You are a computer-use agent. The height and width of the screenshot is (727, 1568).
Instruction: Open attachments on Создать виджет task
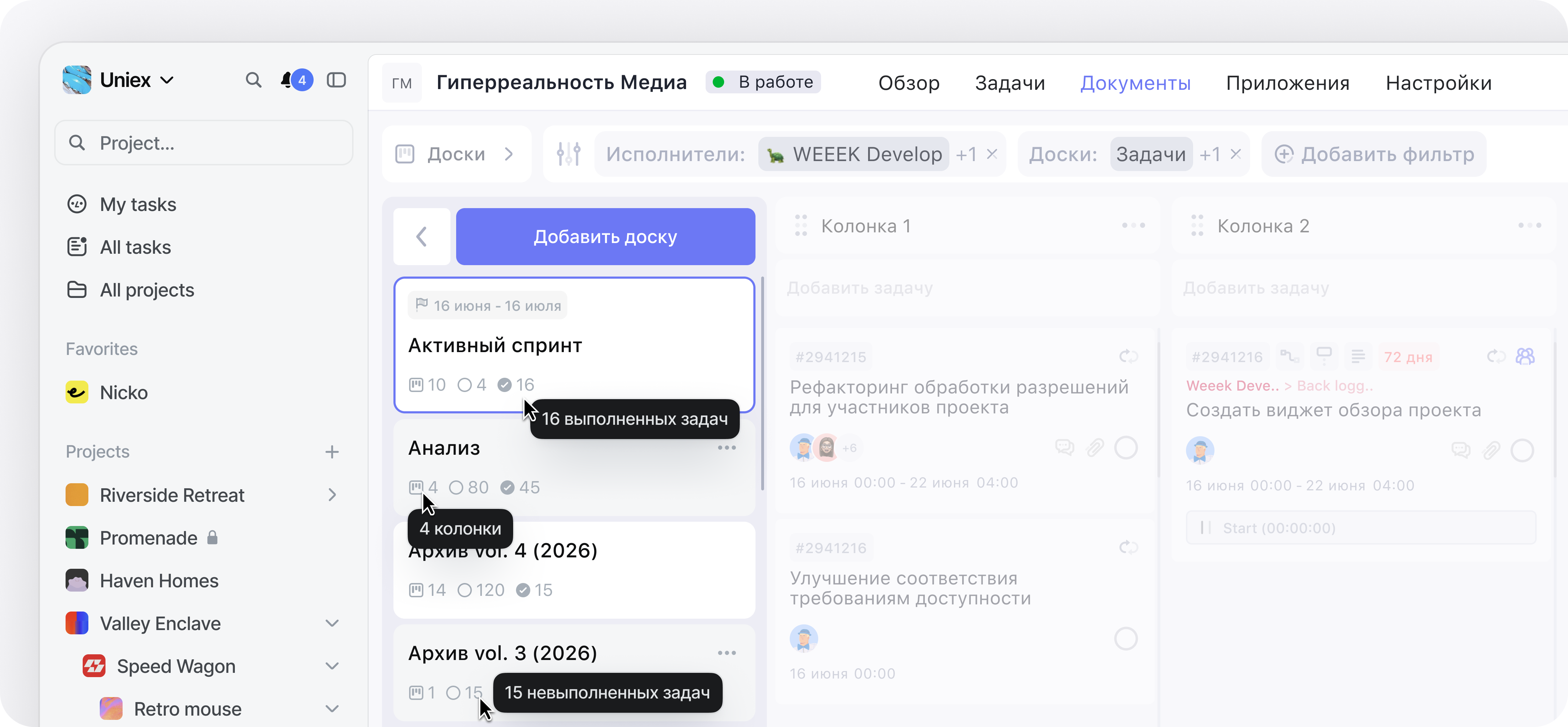pyautogui.click(x=1491, y=450)
